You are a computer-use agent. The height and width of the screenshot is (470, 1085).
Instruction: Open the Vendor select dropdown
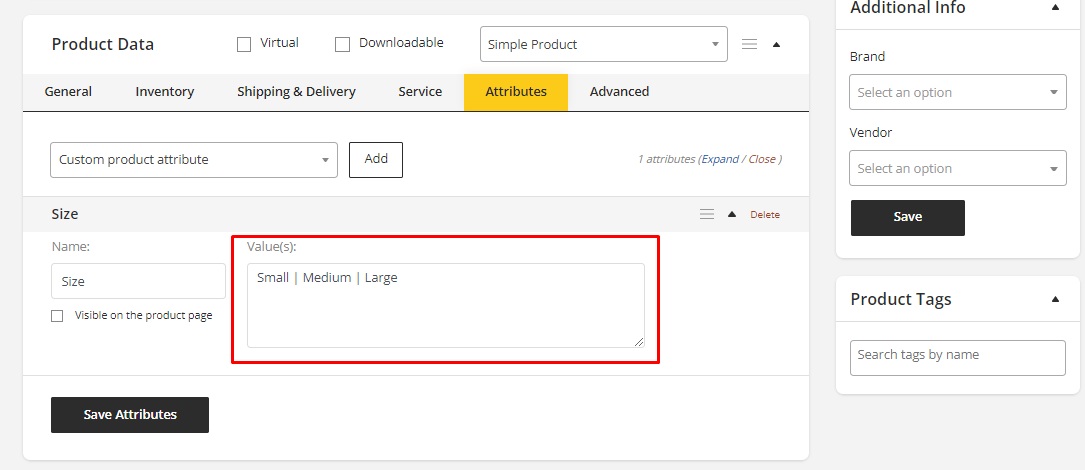pos(957,168)
